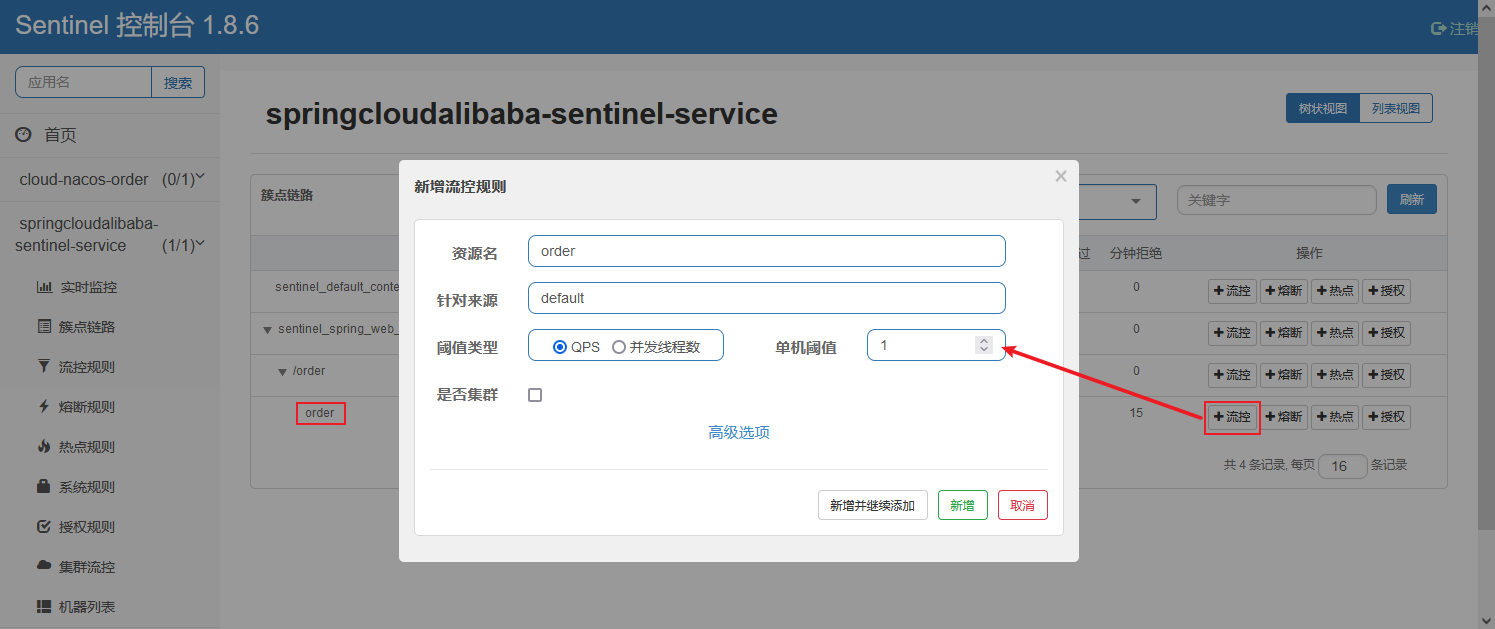Click the 系统规则 lock icon
Viewport: 1495px width, 629px height.
tap(44, 487)
